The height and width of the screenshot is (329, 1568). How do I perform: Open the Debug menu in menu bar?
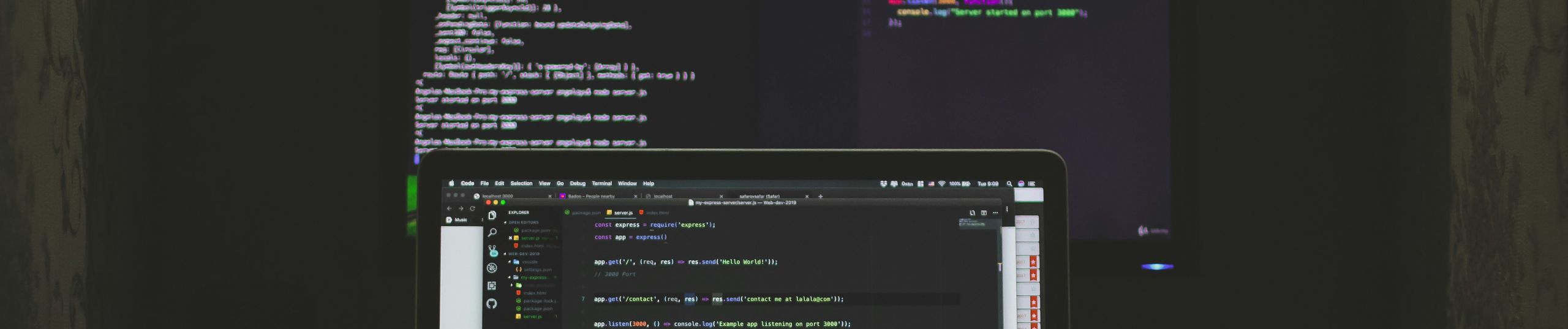[578, 184]
